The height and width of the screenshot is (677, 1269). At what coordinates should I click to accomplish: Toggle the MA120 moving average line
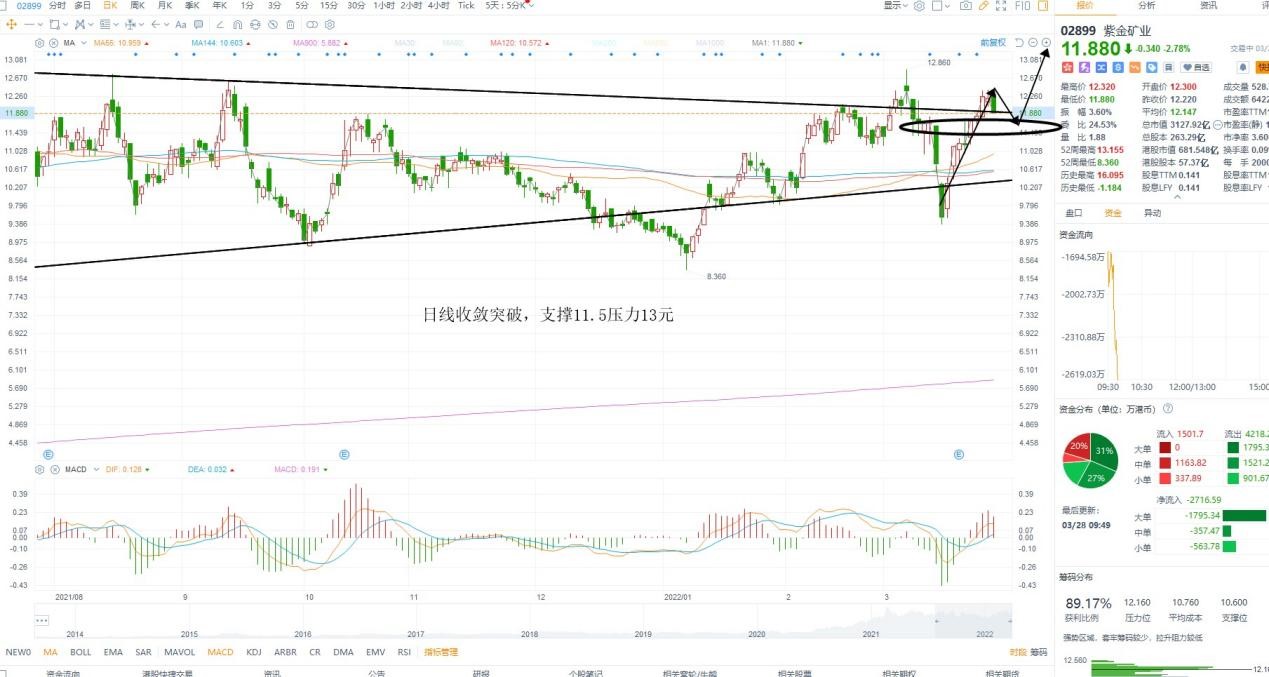[x=519, y=43]
